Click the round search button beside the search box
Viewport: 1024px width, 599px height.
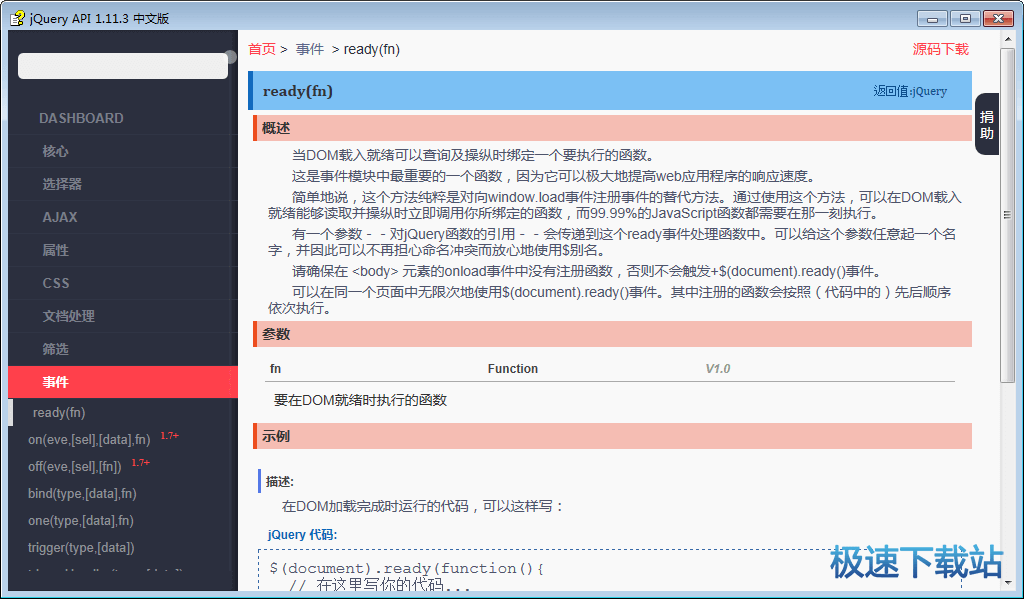click(x=231, y=57)
